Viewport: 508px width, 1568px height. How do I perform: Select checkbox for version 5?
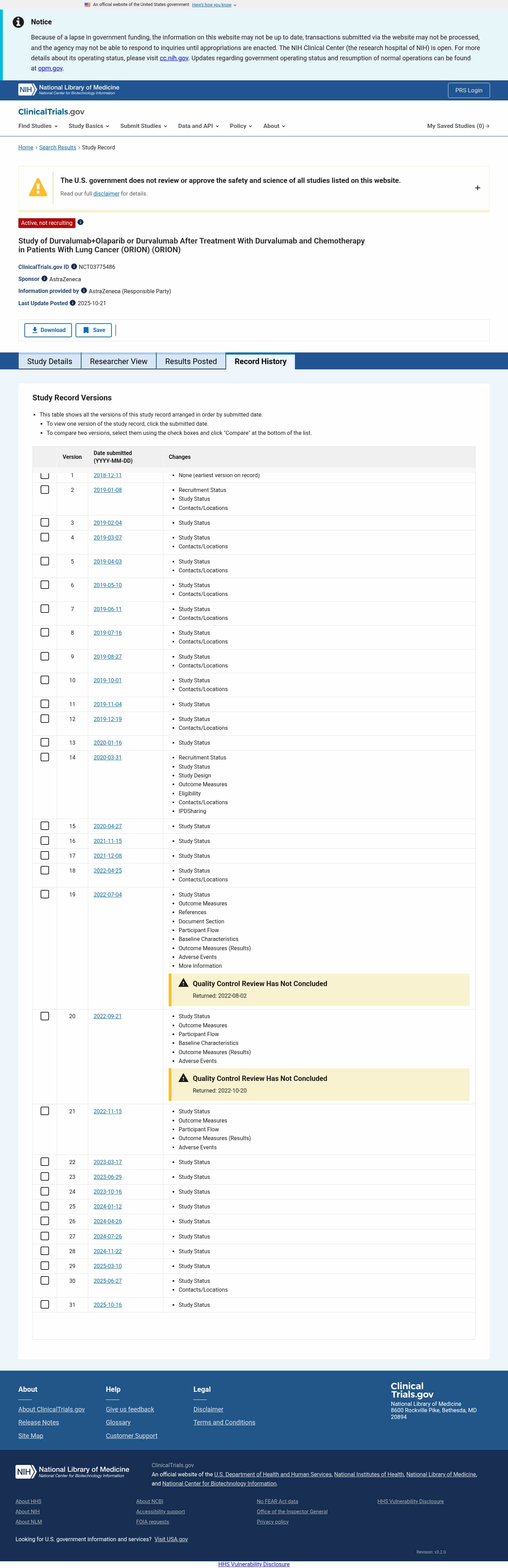44,561
